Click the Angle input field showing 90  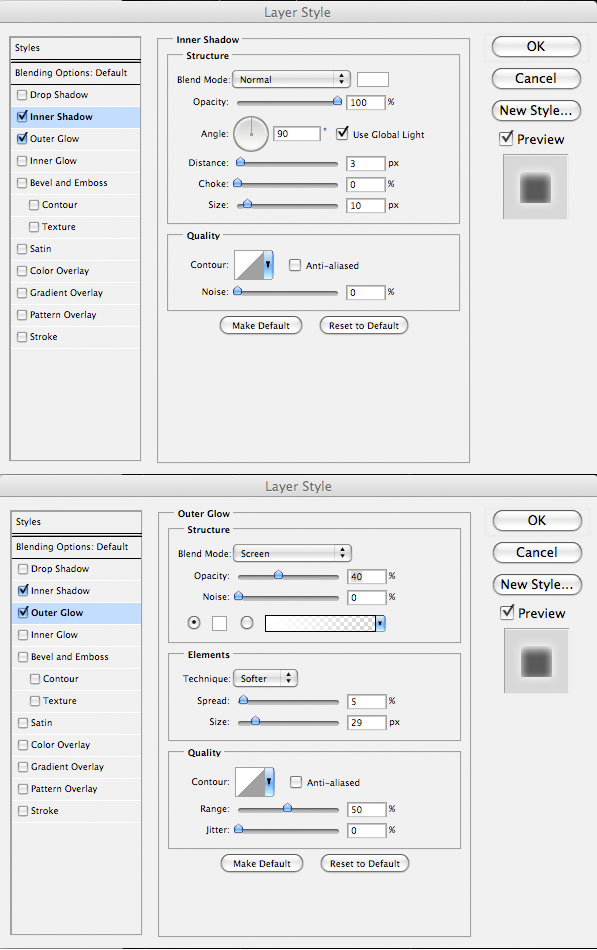click(297, 134)
